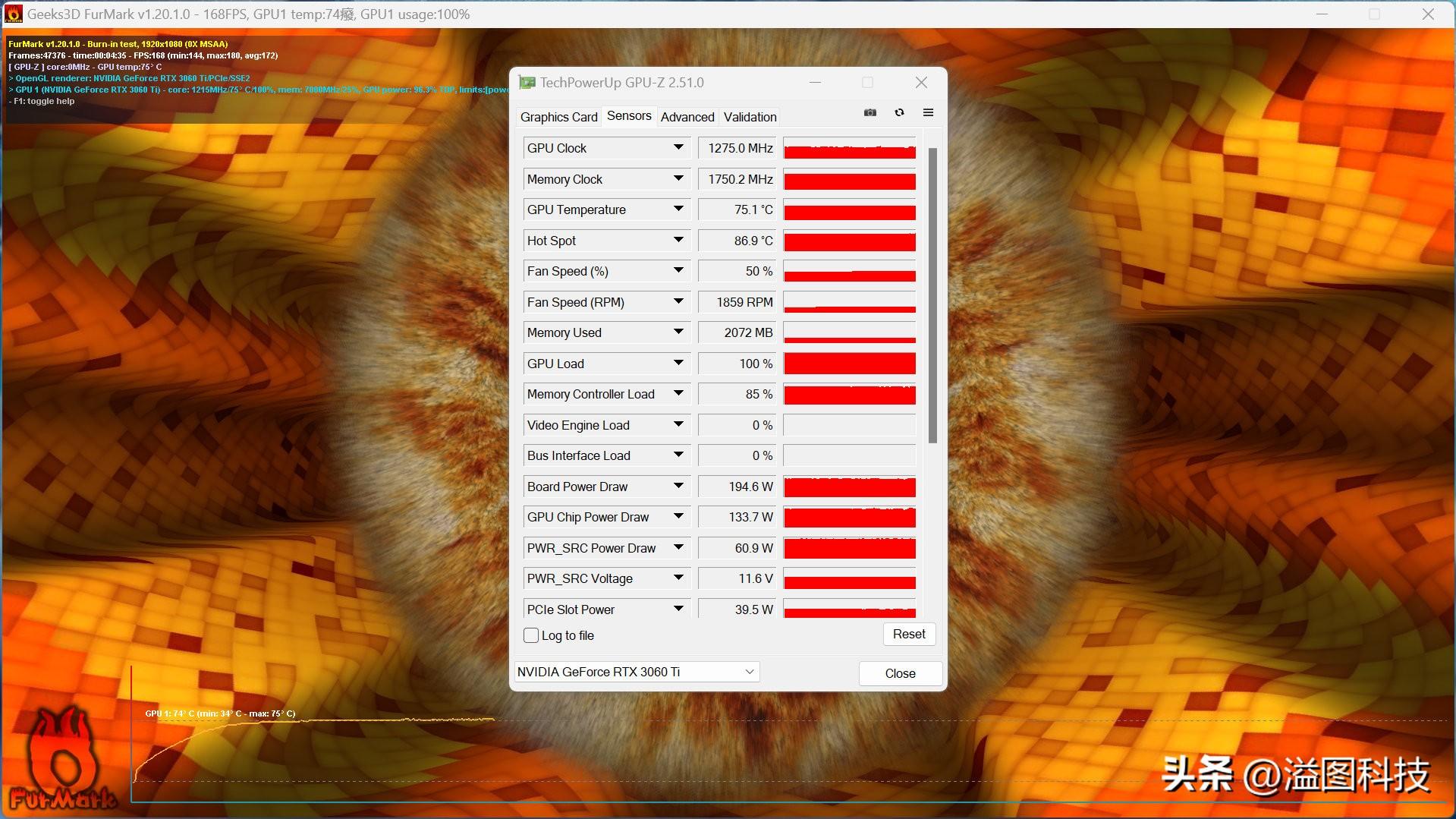
Task: Open the Memory Clock sensor dropdown
Action: [678, 179]
